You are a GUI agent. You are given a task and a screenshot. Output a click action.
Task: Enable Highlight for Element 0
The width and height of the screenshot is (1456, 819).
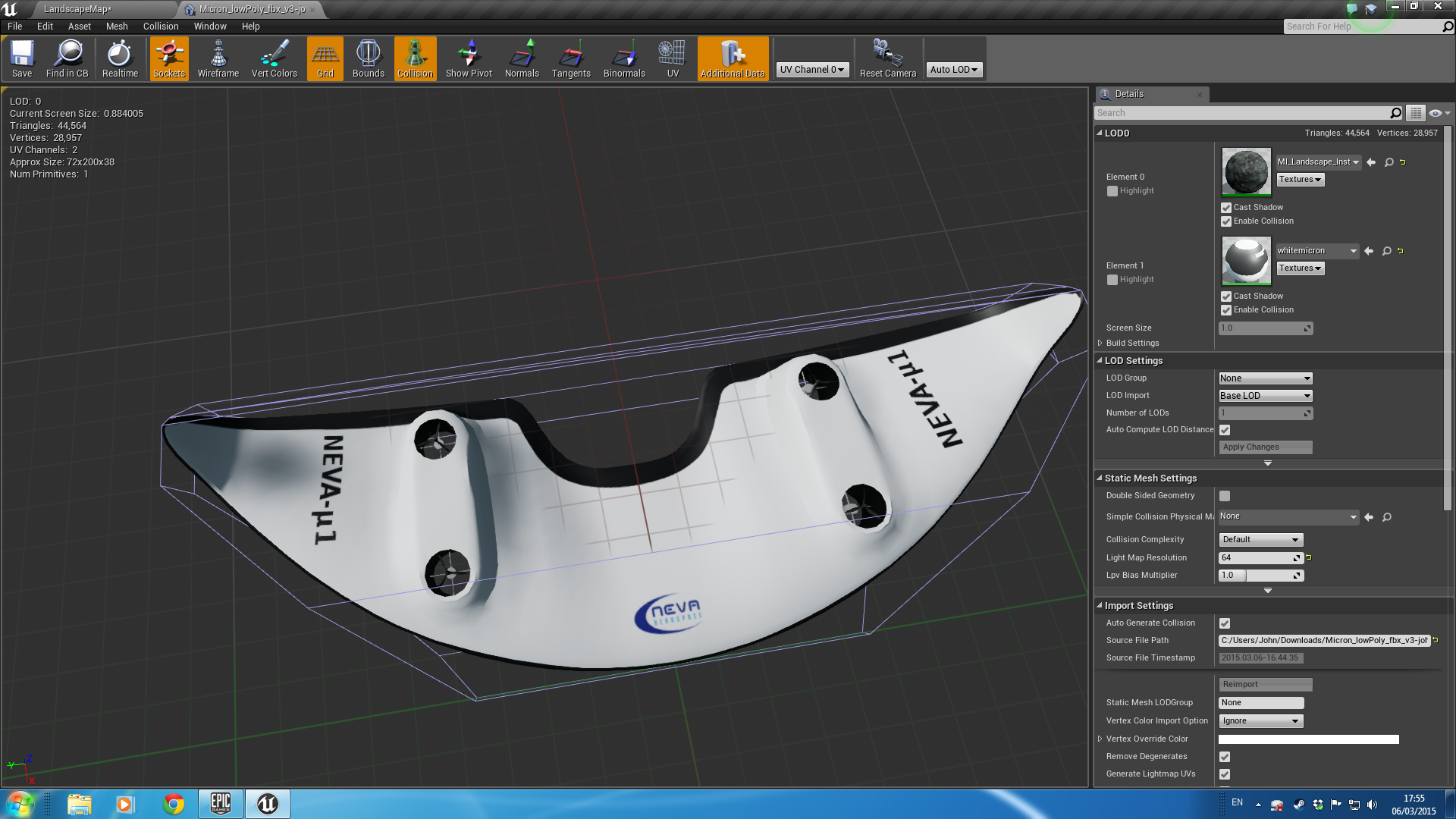[x=1112, y=191]
